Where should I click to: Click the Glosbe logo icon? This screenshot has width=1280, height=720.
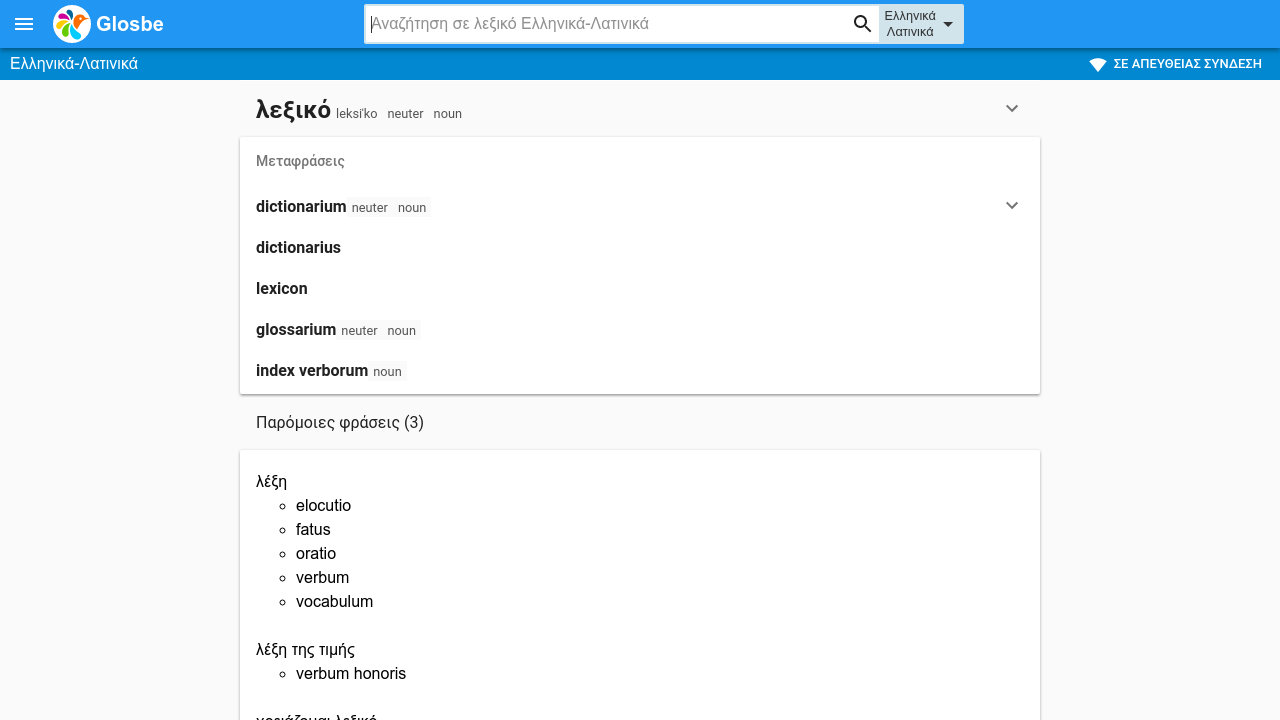72,24
